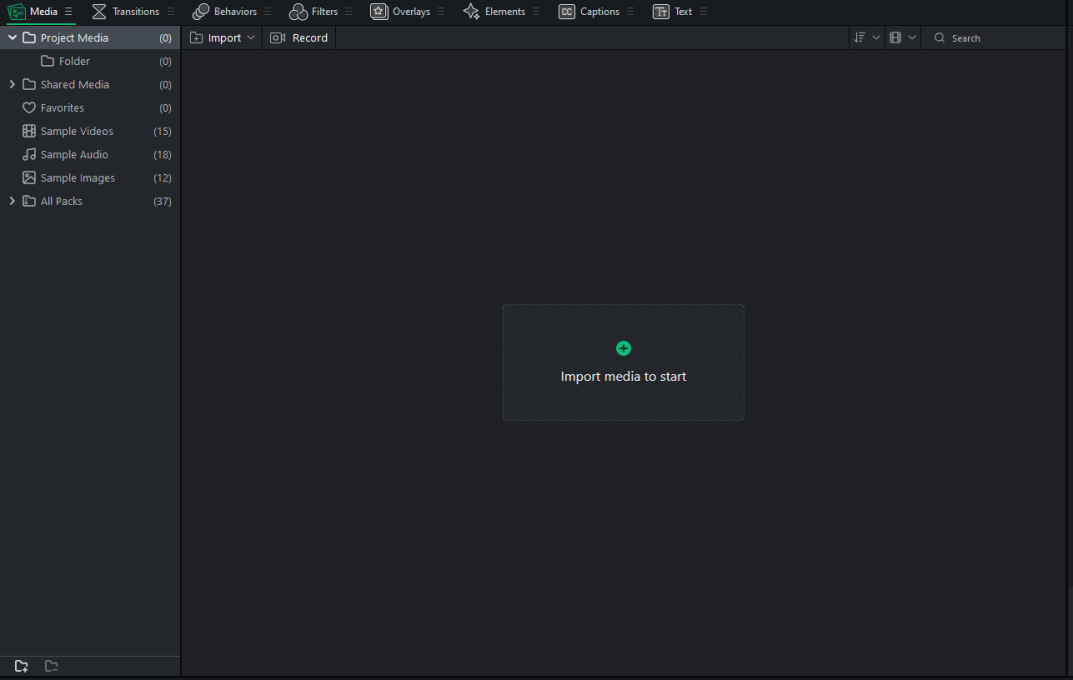Switch to the Filters tab
Viewport: 1073px width, 680px height.
(x=313, y=12)
